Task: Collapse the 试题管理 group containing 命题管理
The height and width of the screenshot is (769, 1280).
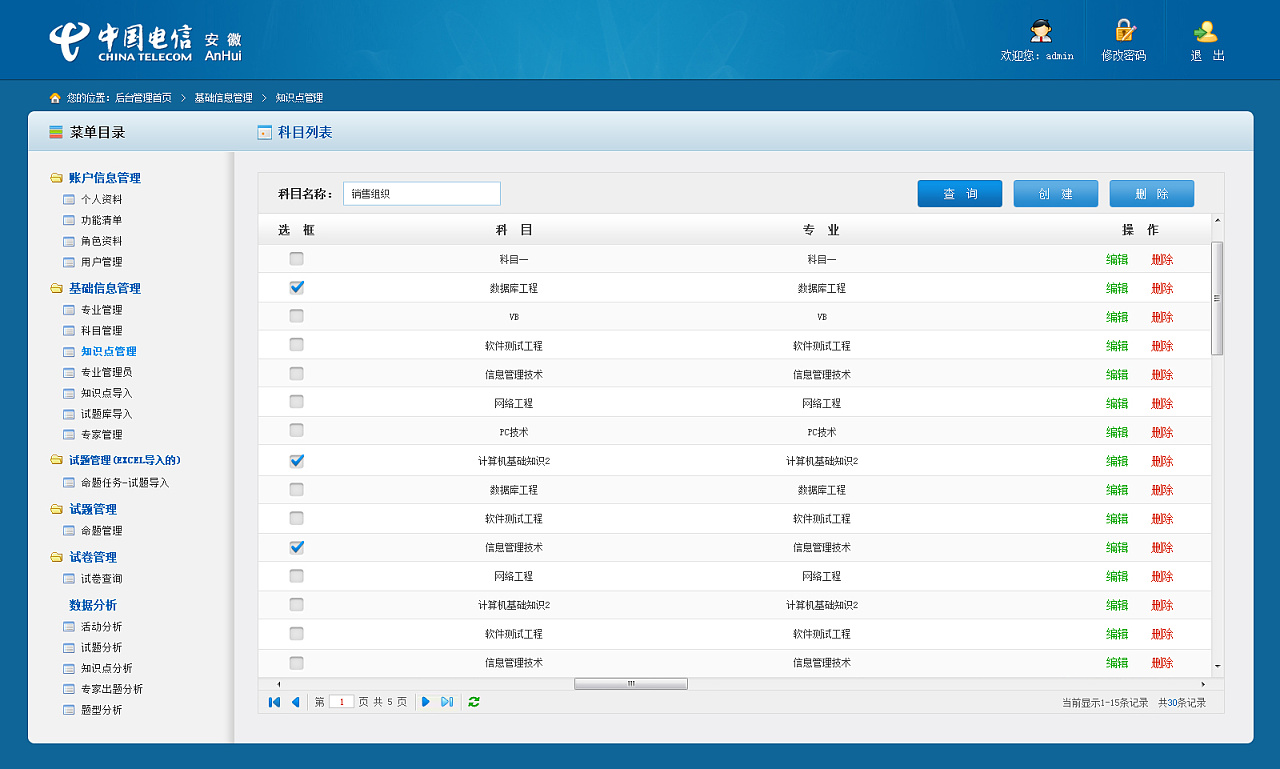Action: [x=84, y=509]
